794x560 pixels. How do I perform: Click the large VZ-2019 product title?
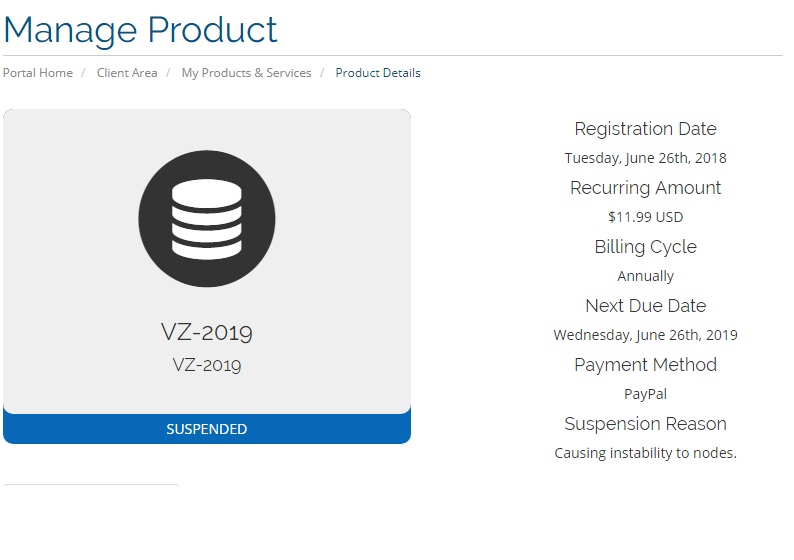(207, 332)
